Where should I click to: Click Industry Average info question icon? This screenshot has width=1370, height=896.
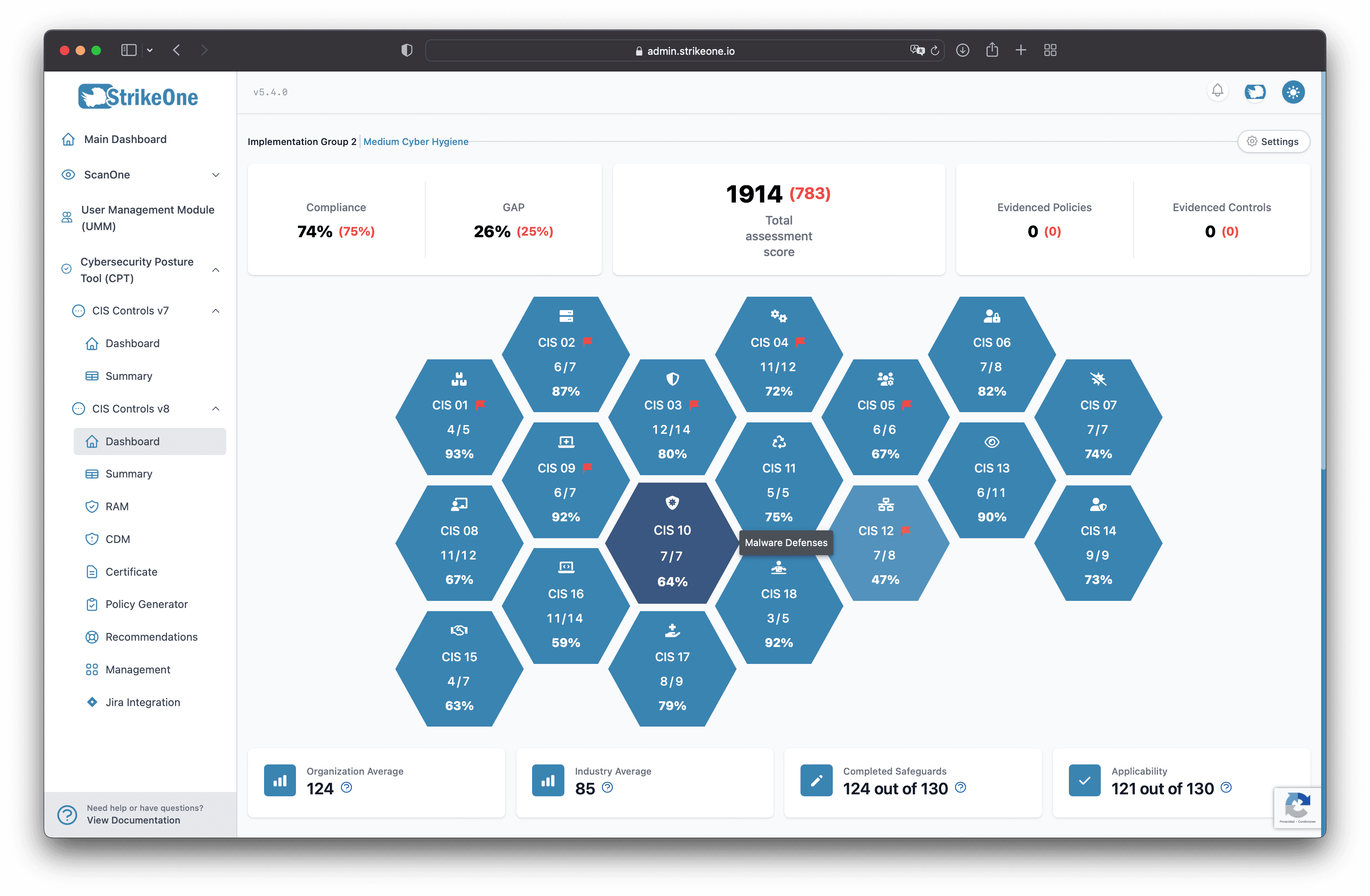pos(607,787)
